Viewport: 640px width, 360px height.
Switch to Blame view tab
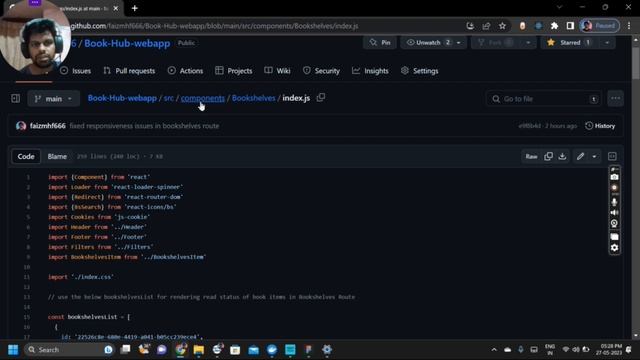[57, 156]
